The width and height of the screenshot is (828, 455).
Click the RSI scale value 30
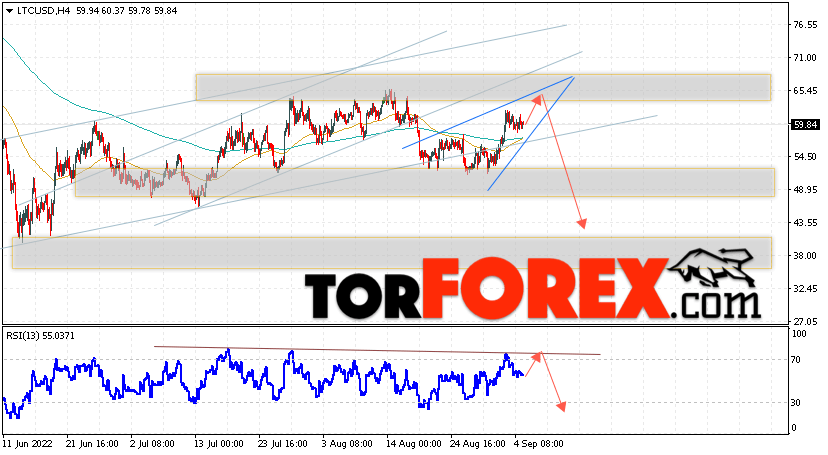coord(796,403)
